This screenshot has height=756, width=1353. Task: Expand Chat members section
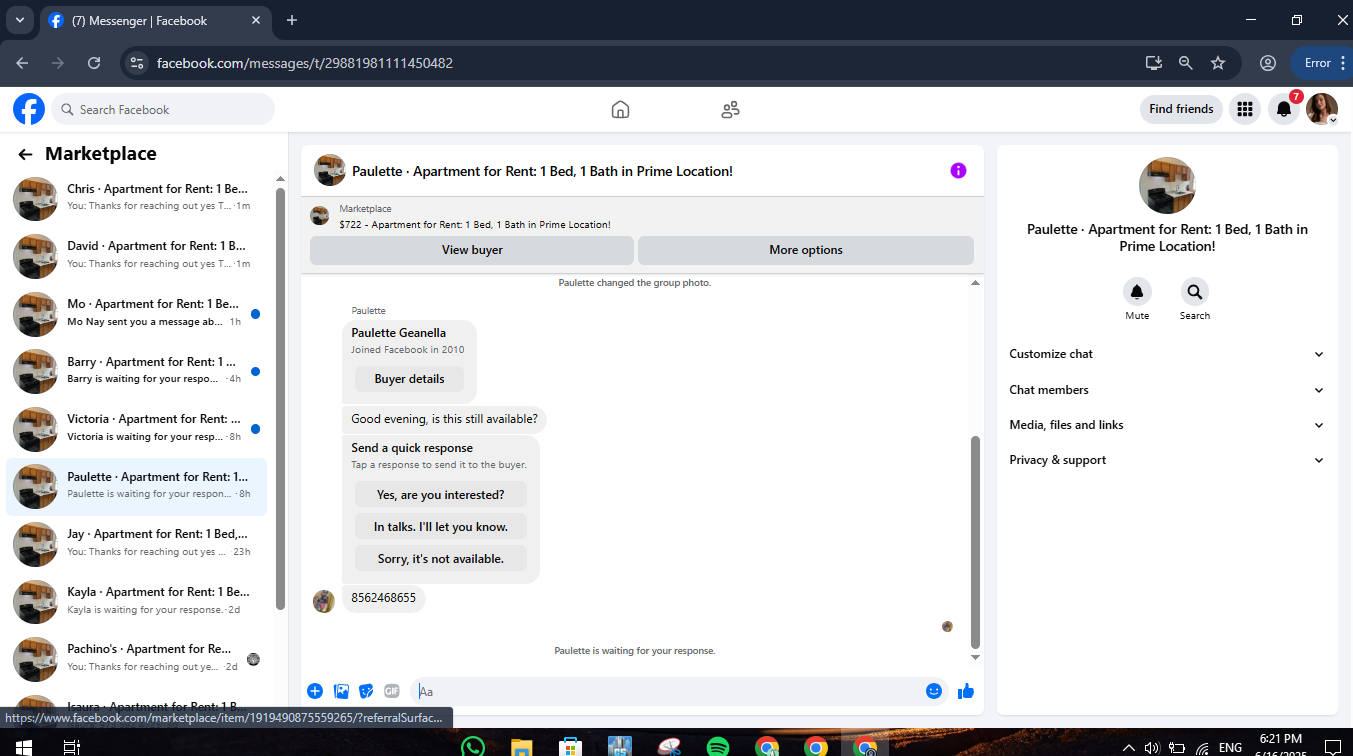click(1167, 390)
